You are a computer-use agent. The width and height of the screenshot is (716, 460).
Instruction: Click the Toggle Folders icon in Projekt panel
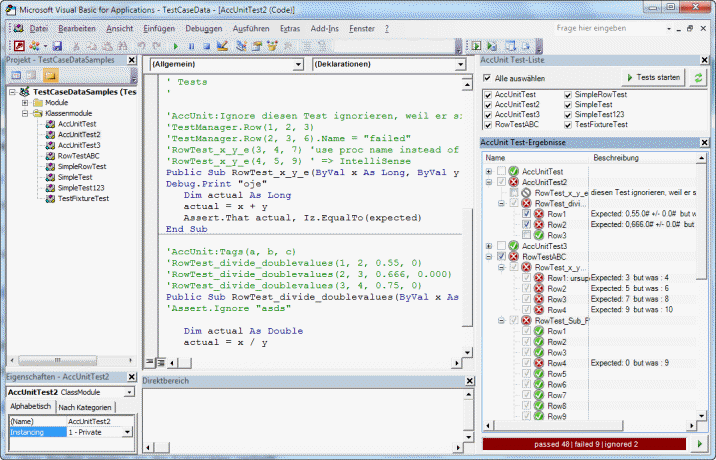click(x=49, y=76)
